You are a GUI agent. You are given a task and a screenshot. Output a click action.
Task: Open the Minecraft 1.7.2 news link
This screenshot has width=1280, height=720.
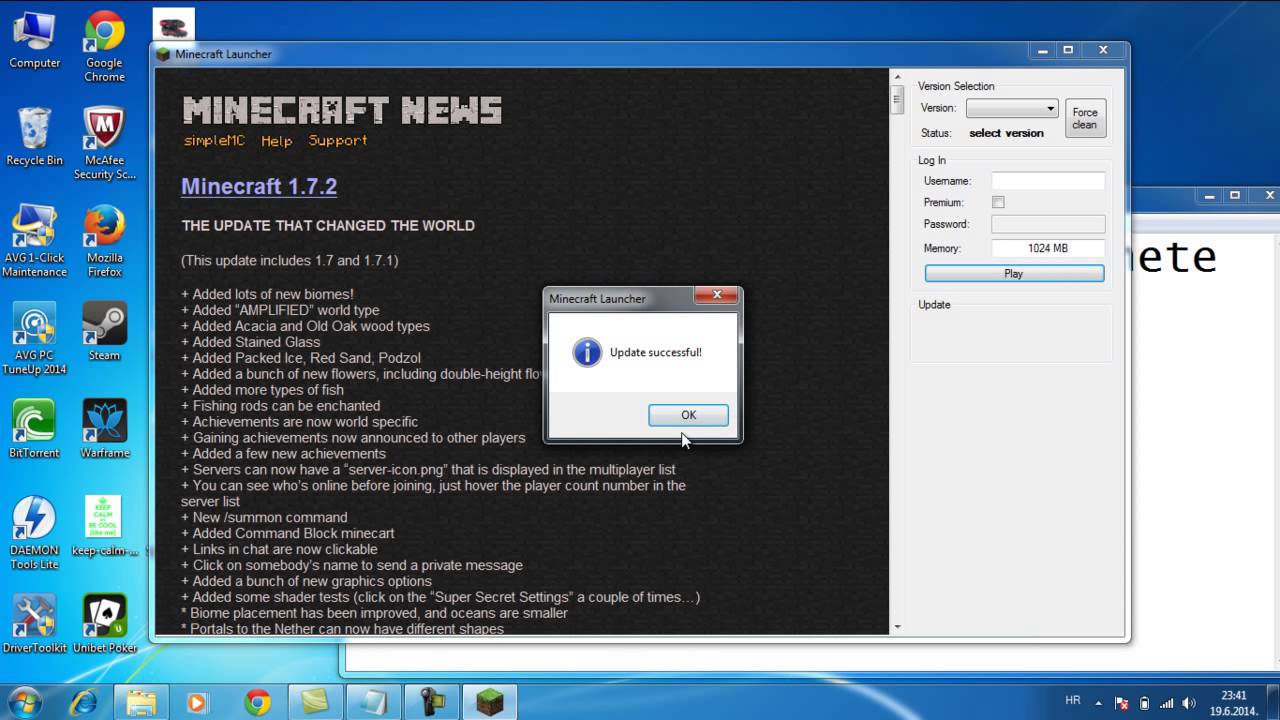tap(259, 186)
